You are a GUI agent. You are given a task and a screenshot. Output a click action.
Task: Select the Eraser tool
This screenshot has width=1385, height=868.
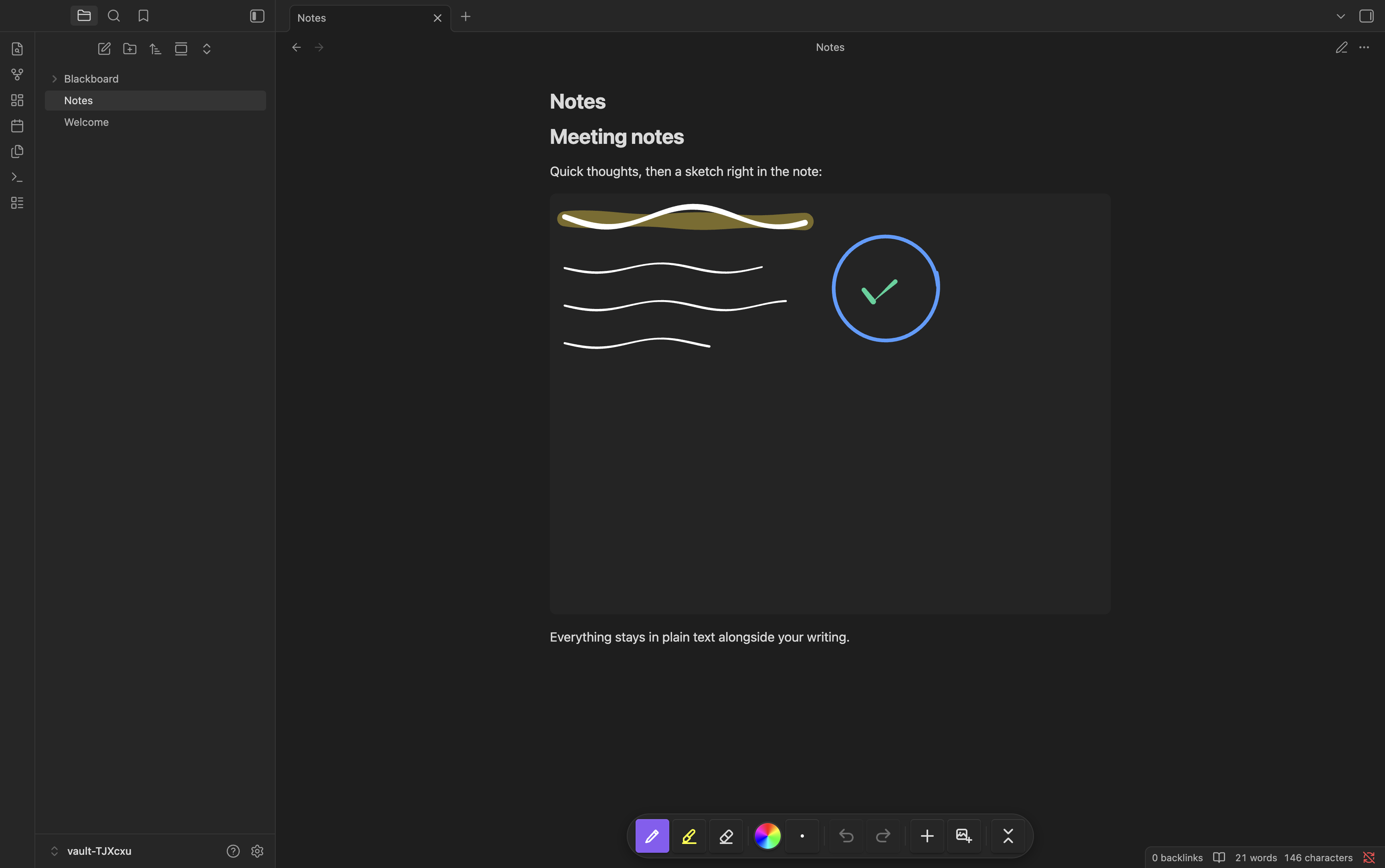point(726,836)
